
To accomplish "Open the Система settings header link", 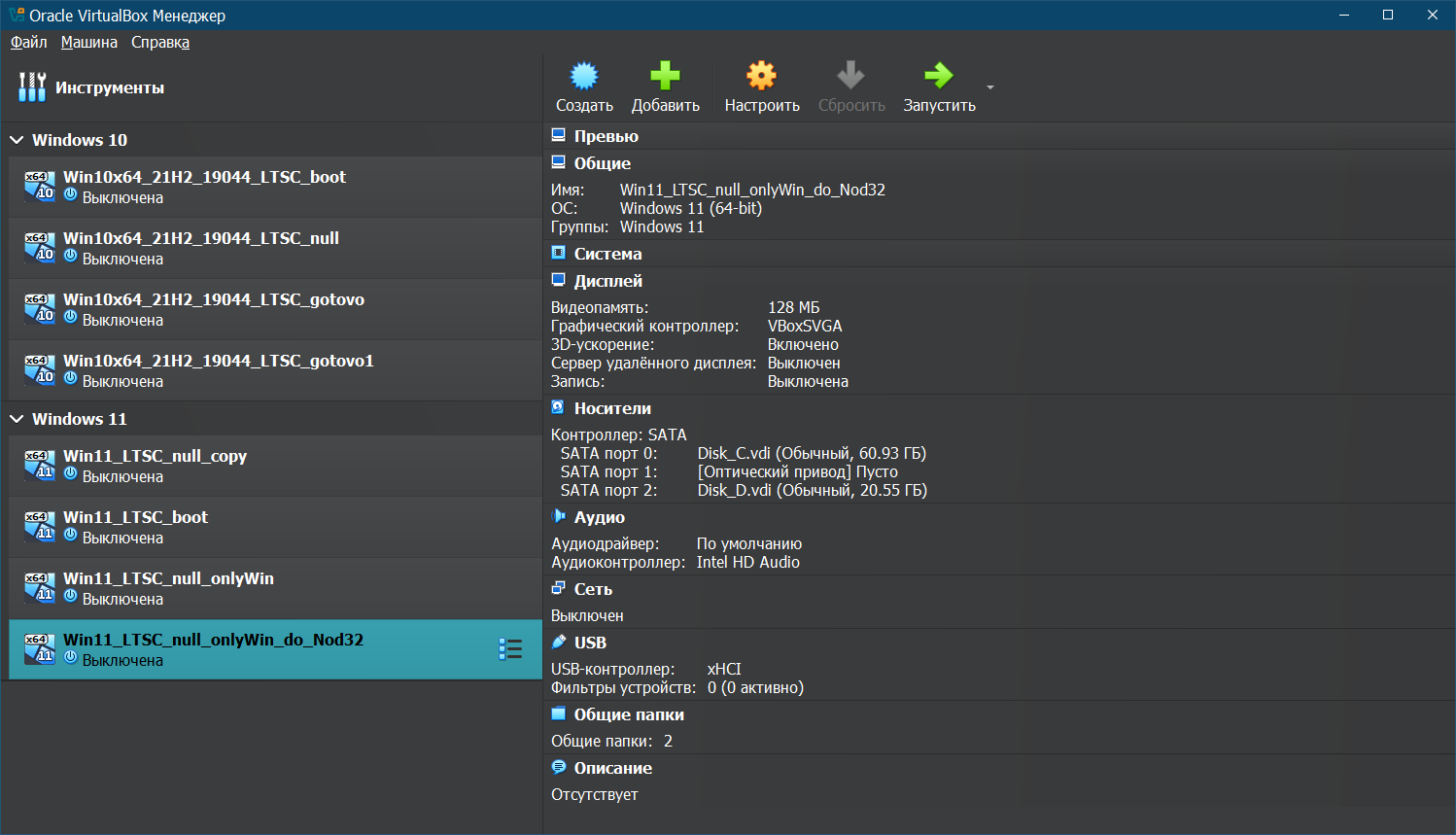I will pos(608,254).
